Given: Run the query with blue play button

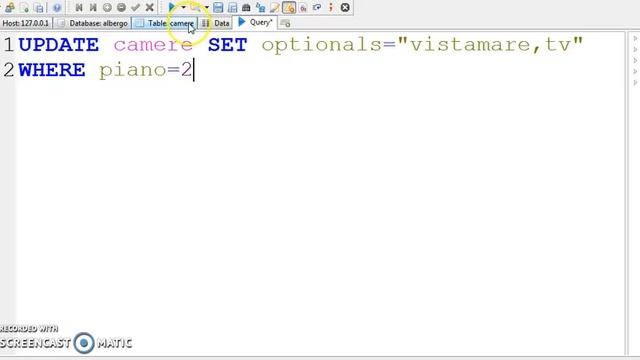Looking at the screenshot, I should 172,7.
